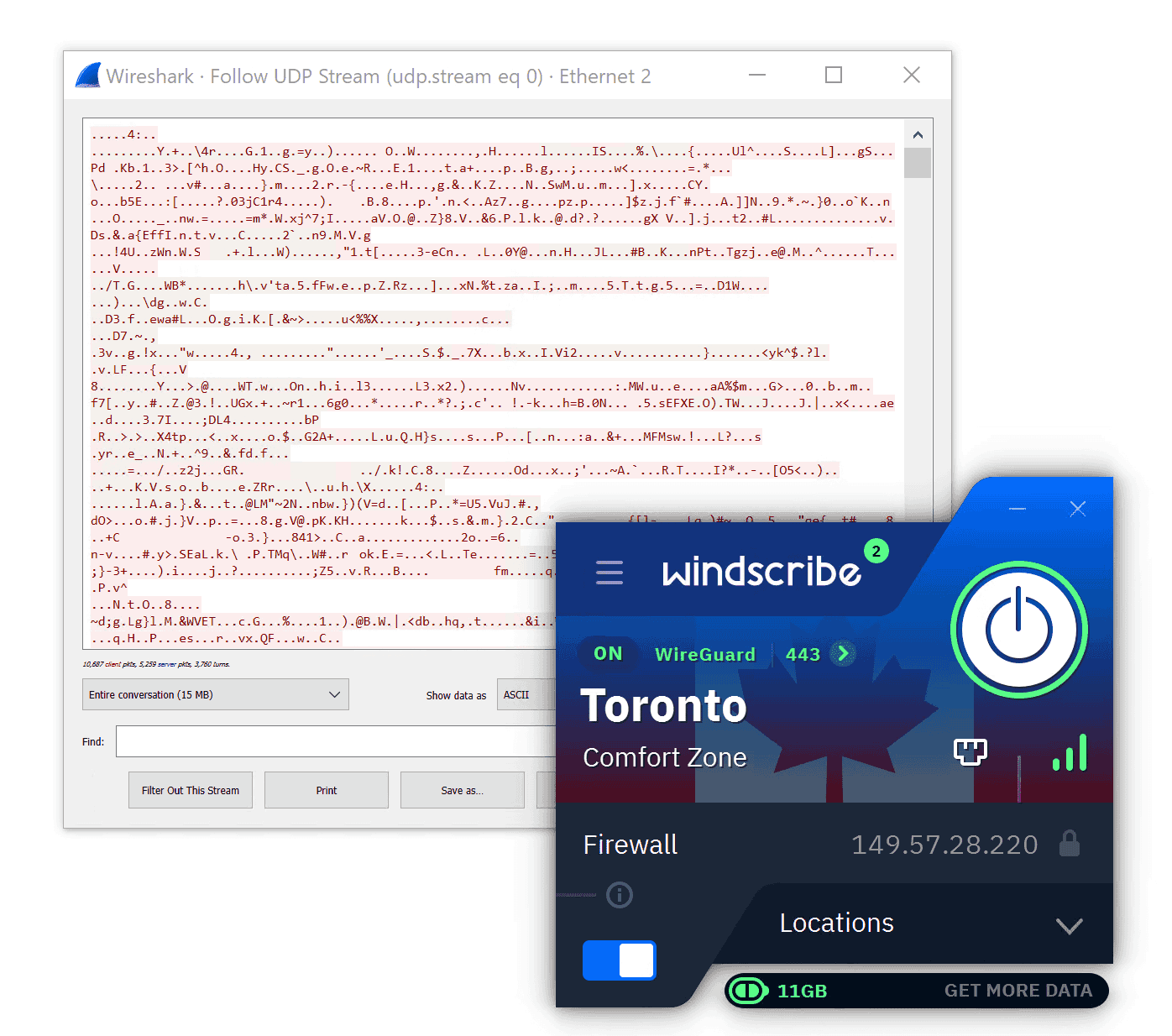Click the stream line '...D7.~.,'

[123, 336]
